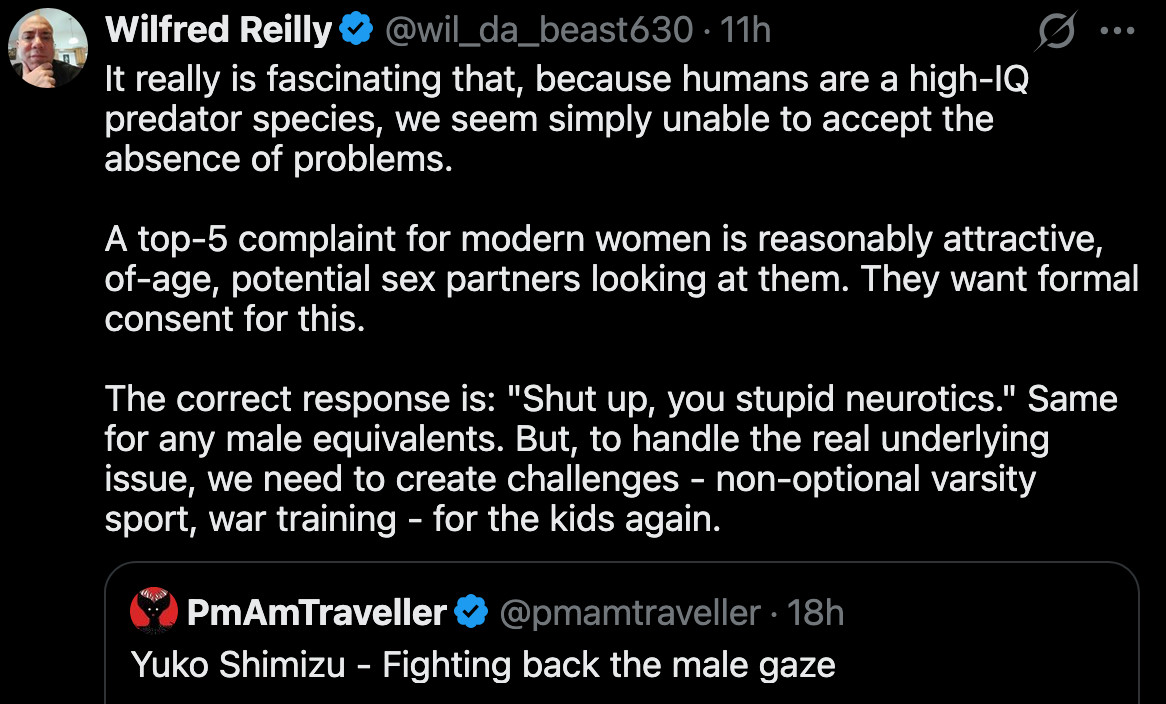The width and height of the screenshot is (1166, 704).
Task: Click PmAmTraveller's small avatar icon
Action: tap(154, 611)
